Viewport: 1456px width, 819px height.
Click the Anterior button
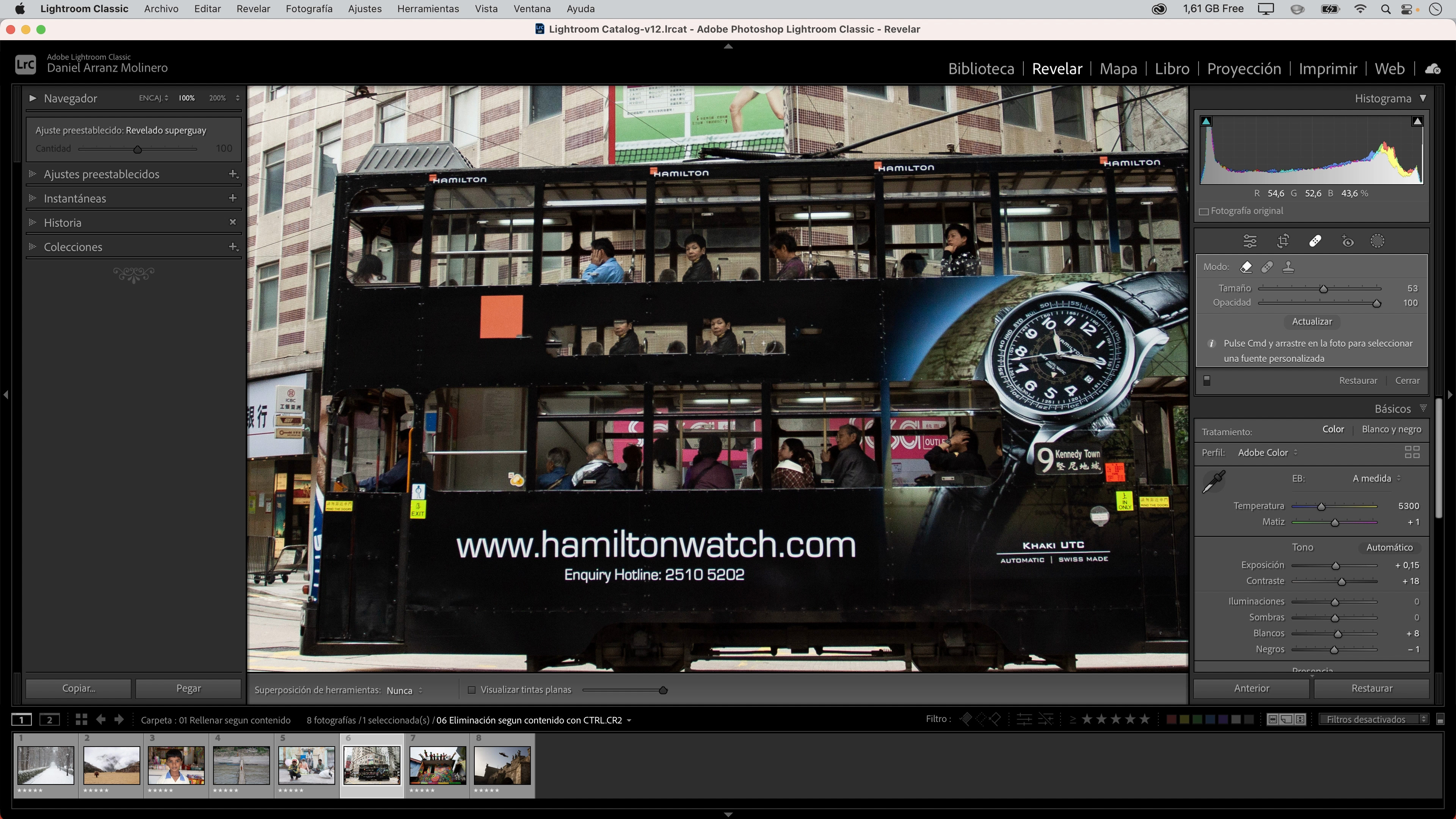click(x=1251, y=689)
